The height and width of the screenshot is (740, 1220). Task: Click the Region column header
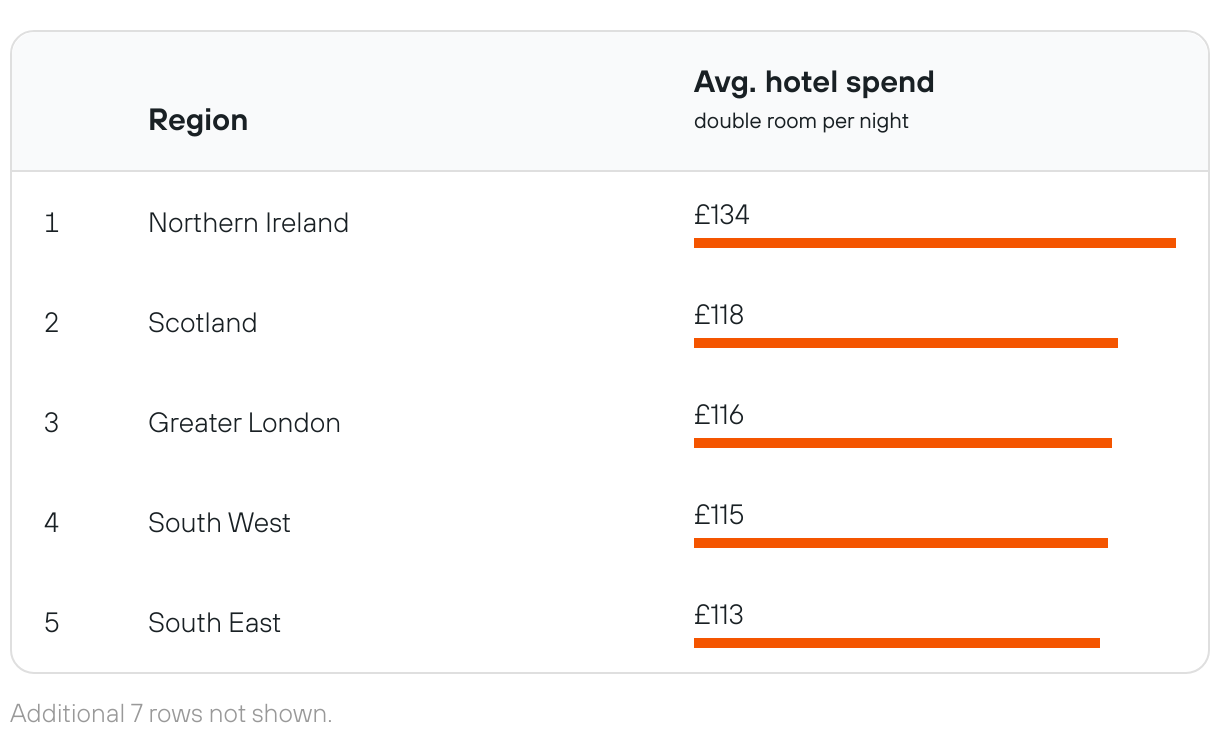(198, 120)
